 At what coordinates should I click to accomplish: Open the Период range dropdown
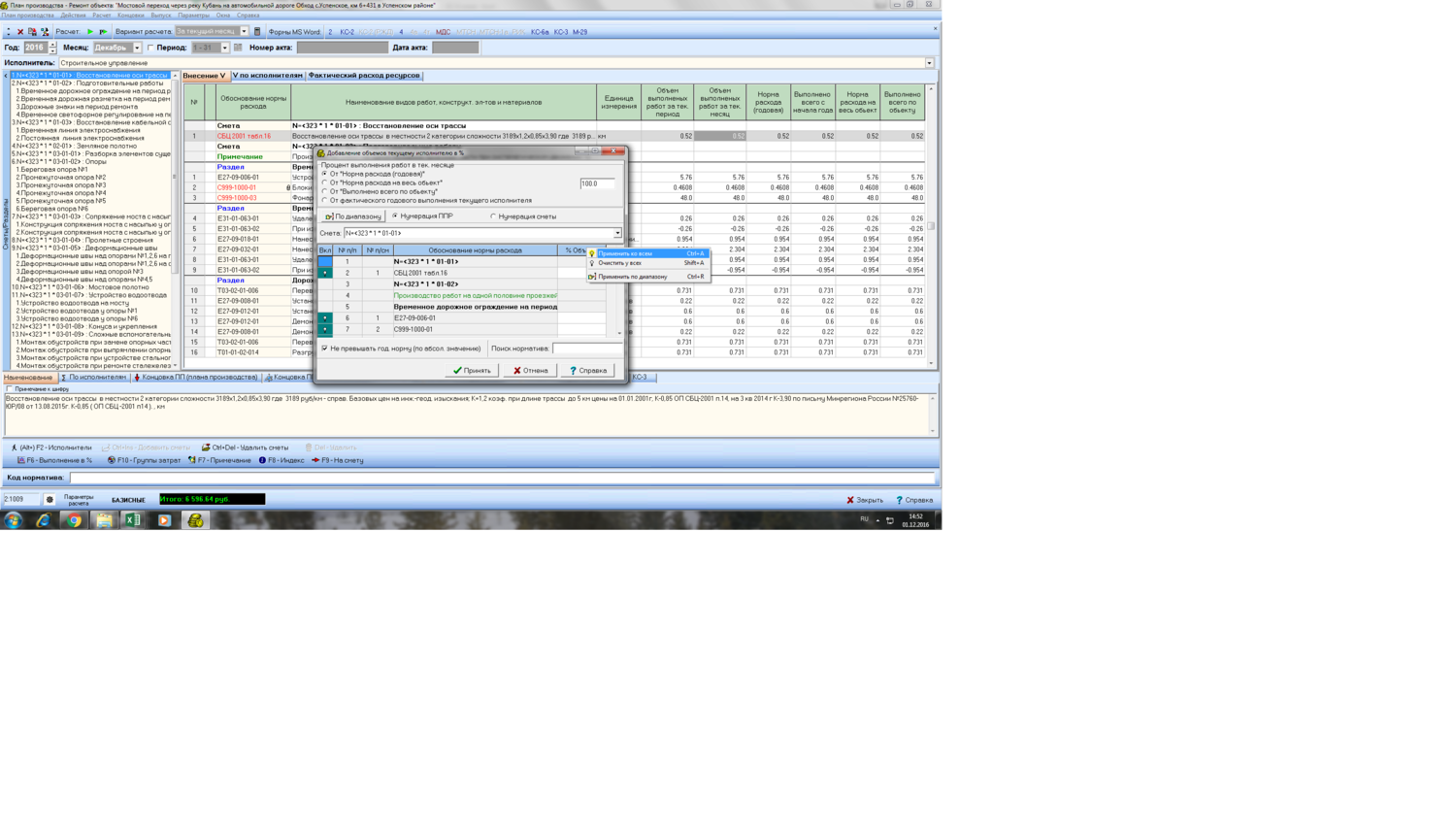pyautogui.click(x=224, y=48)
